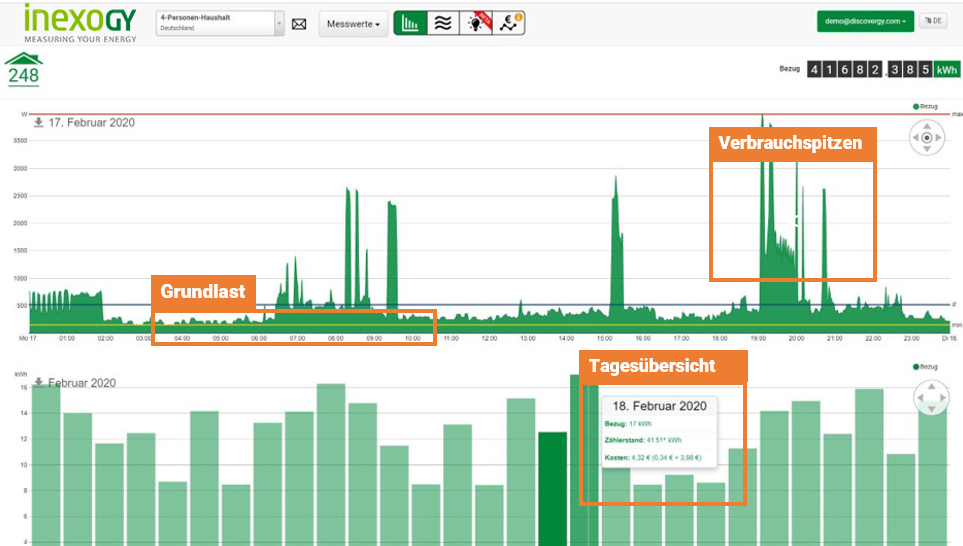Pan the daily chart right with arrow

[939, 138]
